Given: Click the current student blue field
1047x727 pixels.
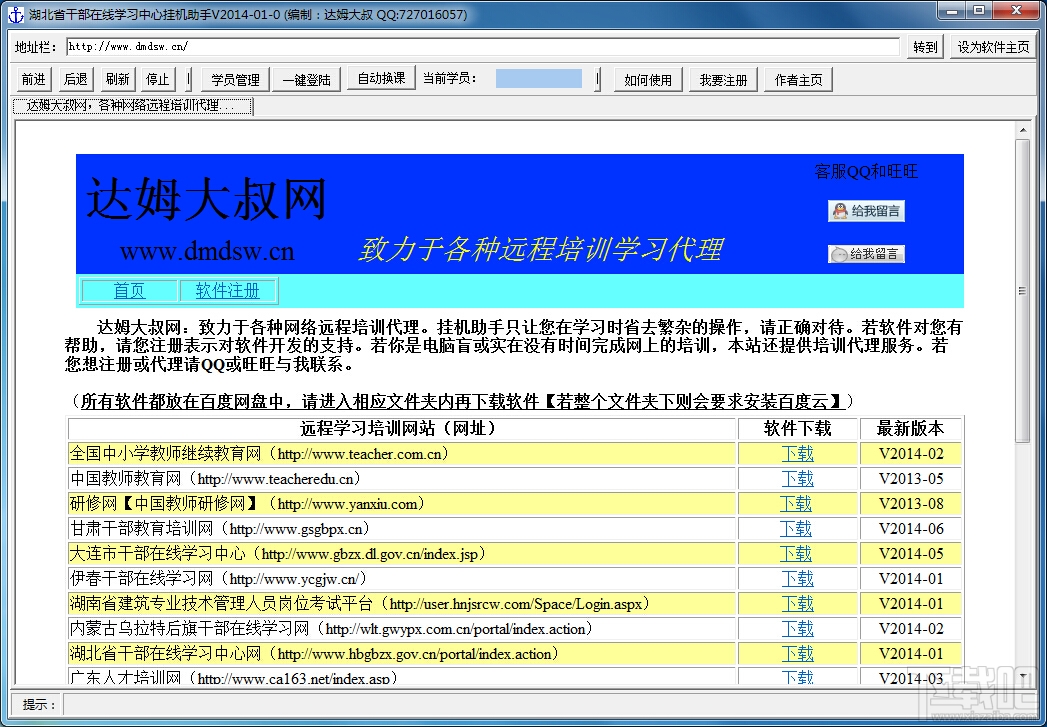Looking at the screenshot, I should coord(539,78).
